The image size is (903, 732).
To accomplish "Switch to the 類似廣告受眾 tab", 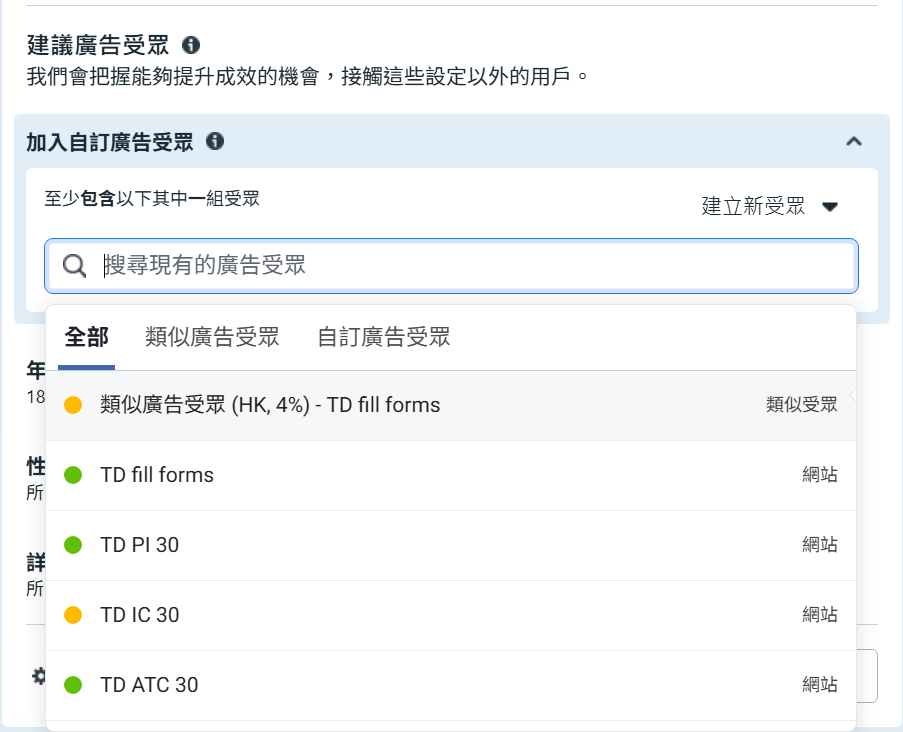I will click(212, 337).
